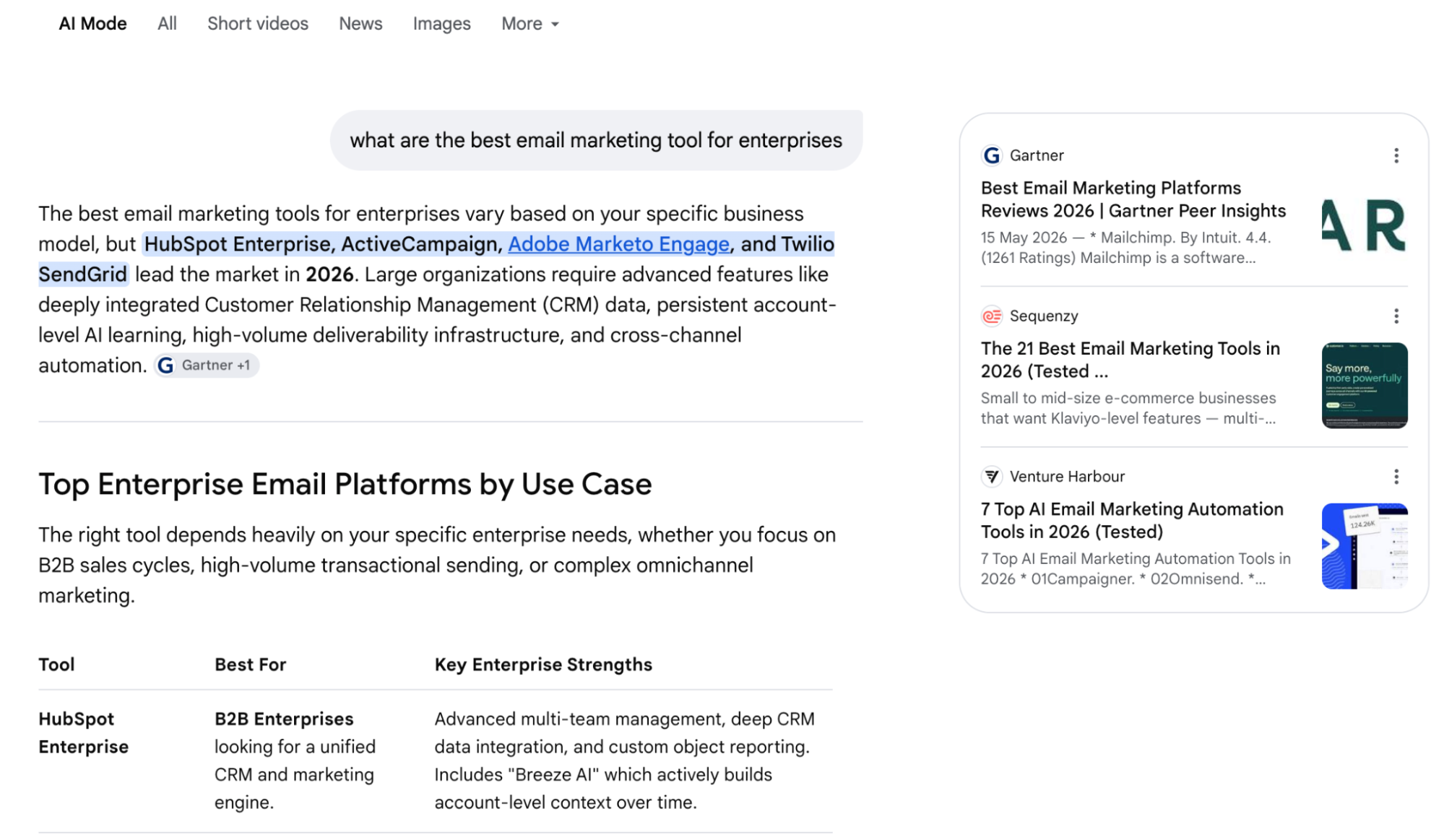Open the three-dot menu for Sequenzy result
This screenshot has height=840, width=1444.
pos(1396,316)
